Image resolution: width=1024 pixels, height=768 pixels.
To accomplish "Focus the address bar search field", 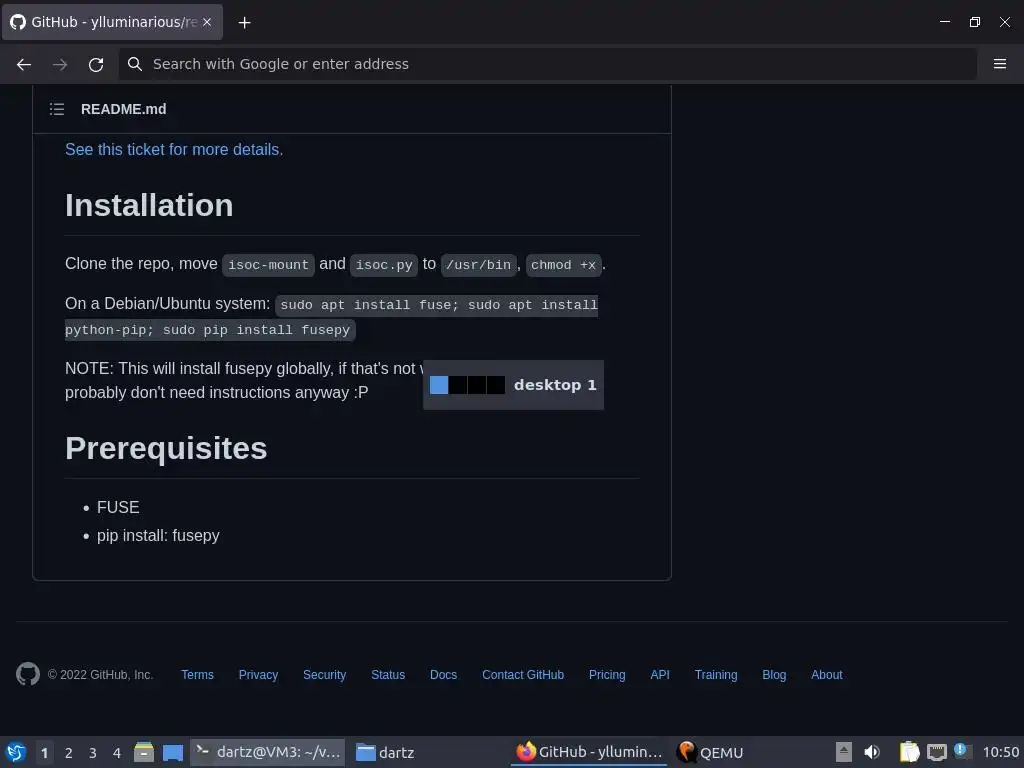I will tap(547, 64).
